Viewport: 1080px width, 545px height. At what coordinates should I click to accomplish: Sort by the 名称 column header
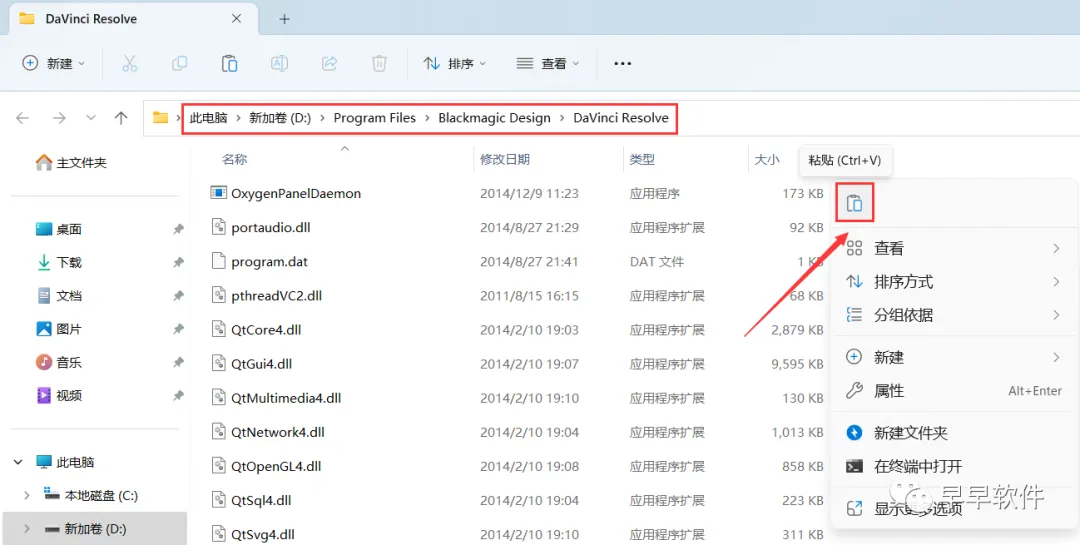(235, 159)
